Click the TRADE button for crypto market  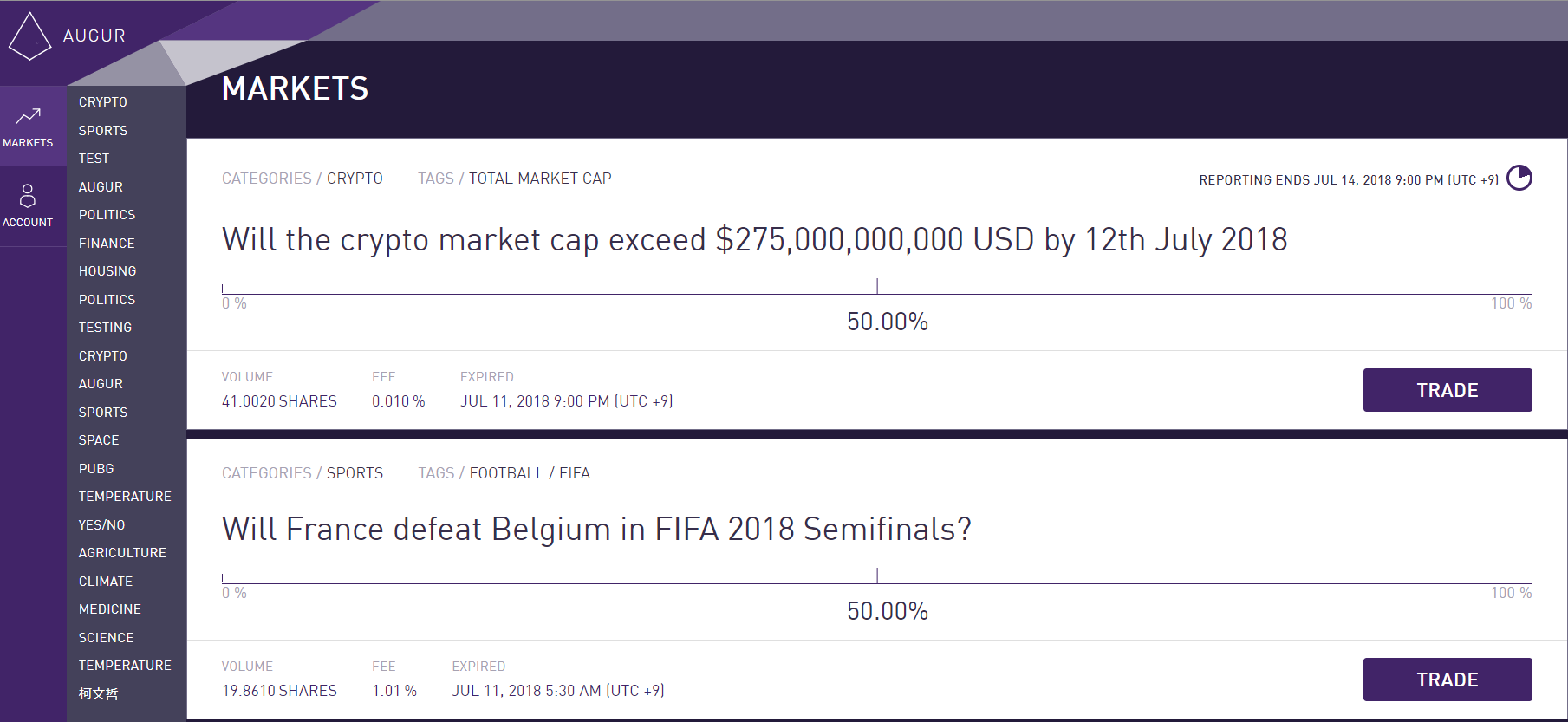1447,390
